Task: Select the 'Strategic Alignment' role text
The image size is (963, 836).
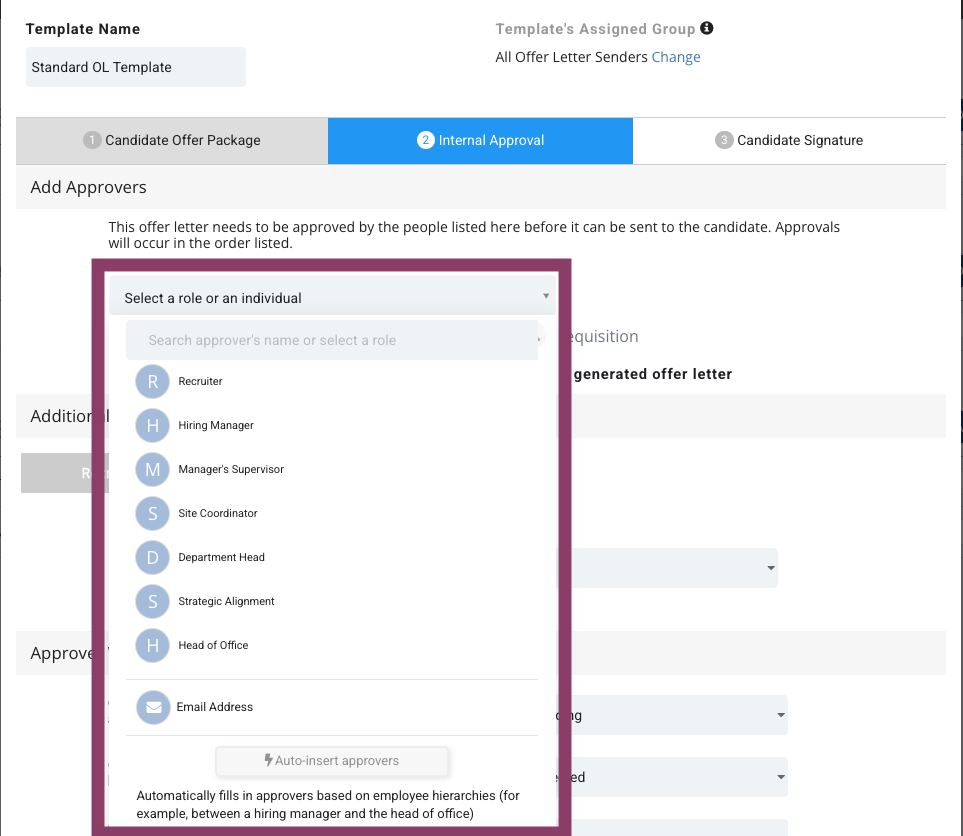Action: click(226, 601)
